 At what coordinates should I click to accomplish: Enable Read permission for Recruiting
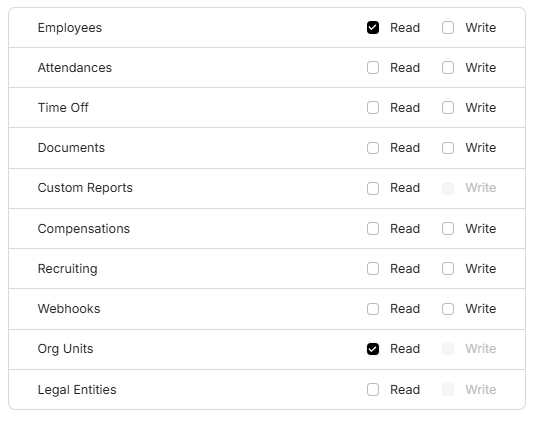[x=373, y=269]
